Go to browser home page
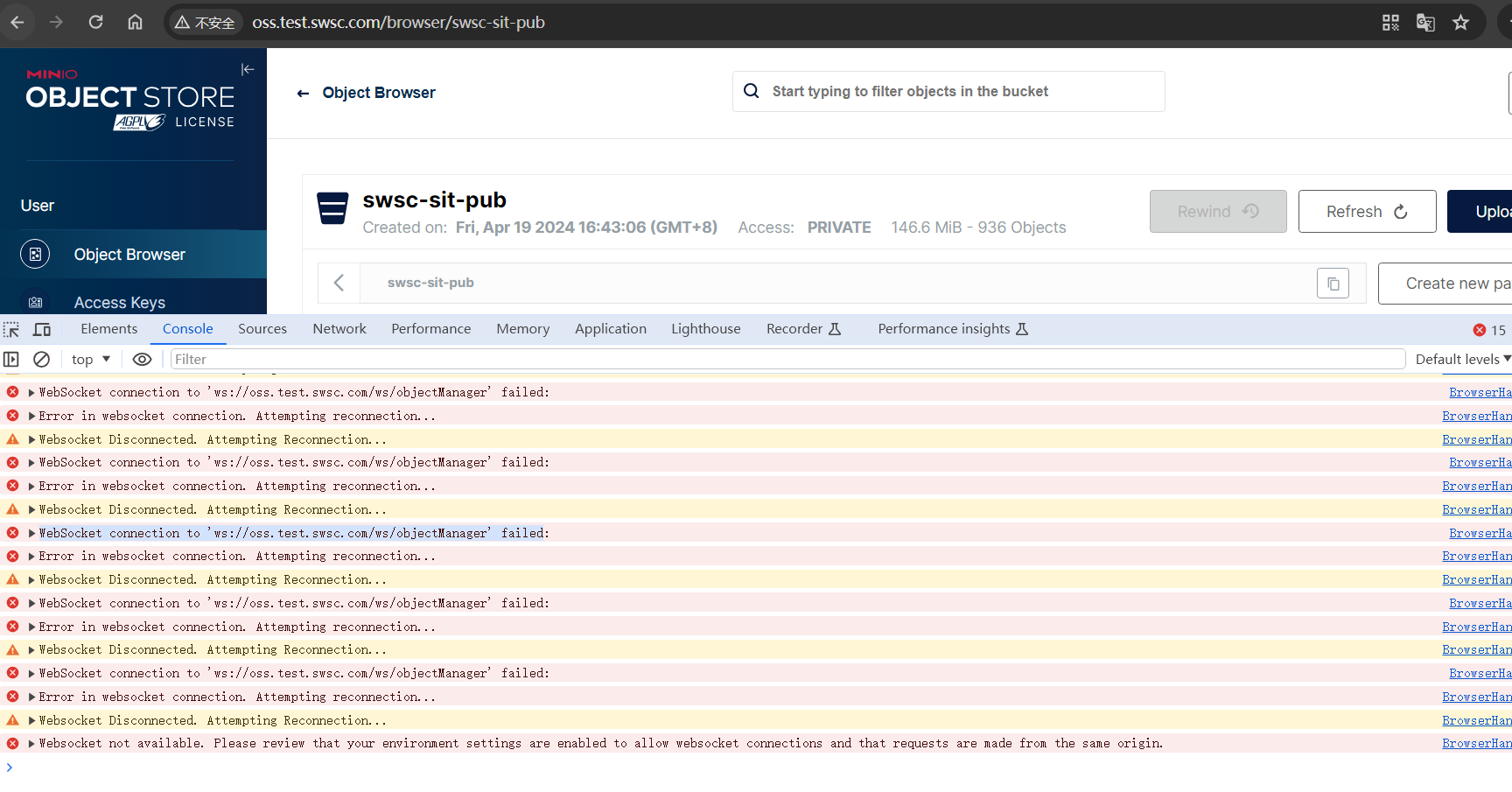Screen dimensions: 1512x792 [x=135, y=23]
